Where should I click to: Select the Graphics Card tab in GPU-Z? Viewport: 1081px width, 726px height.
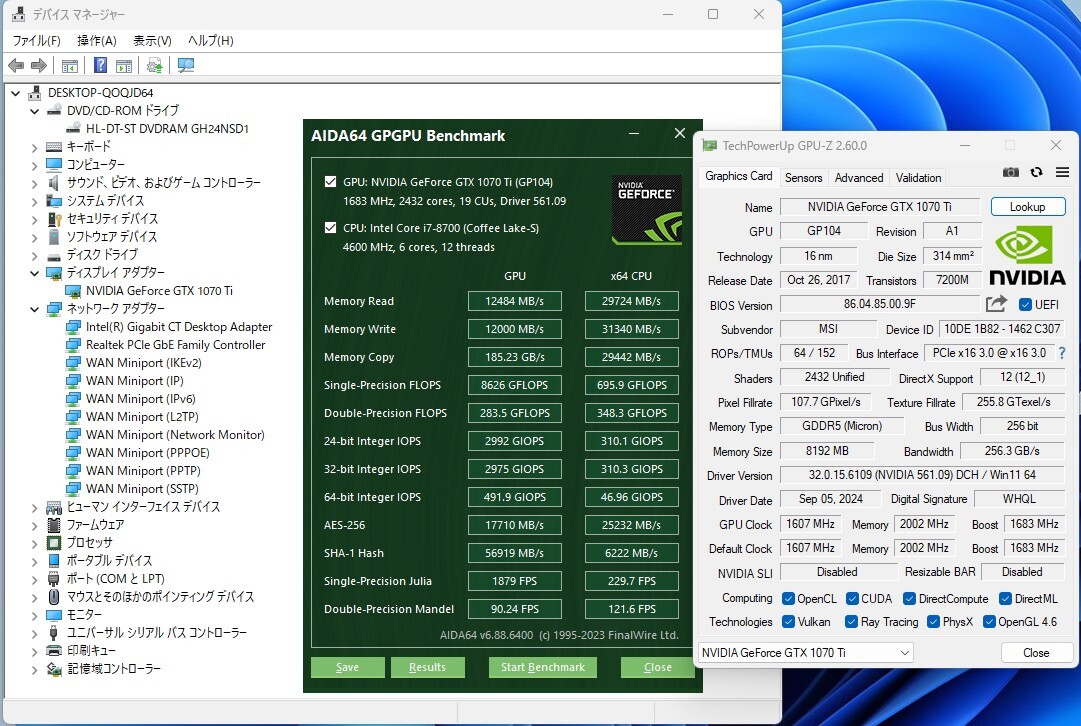pos(738,176)
